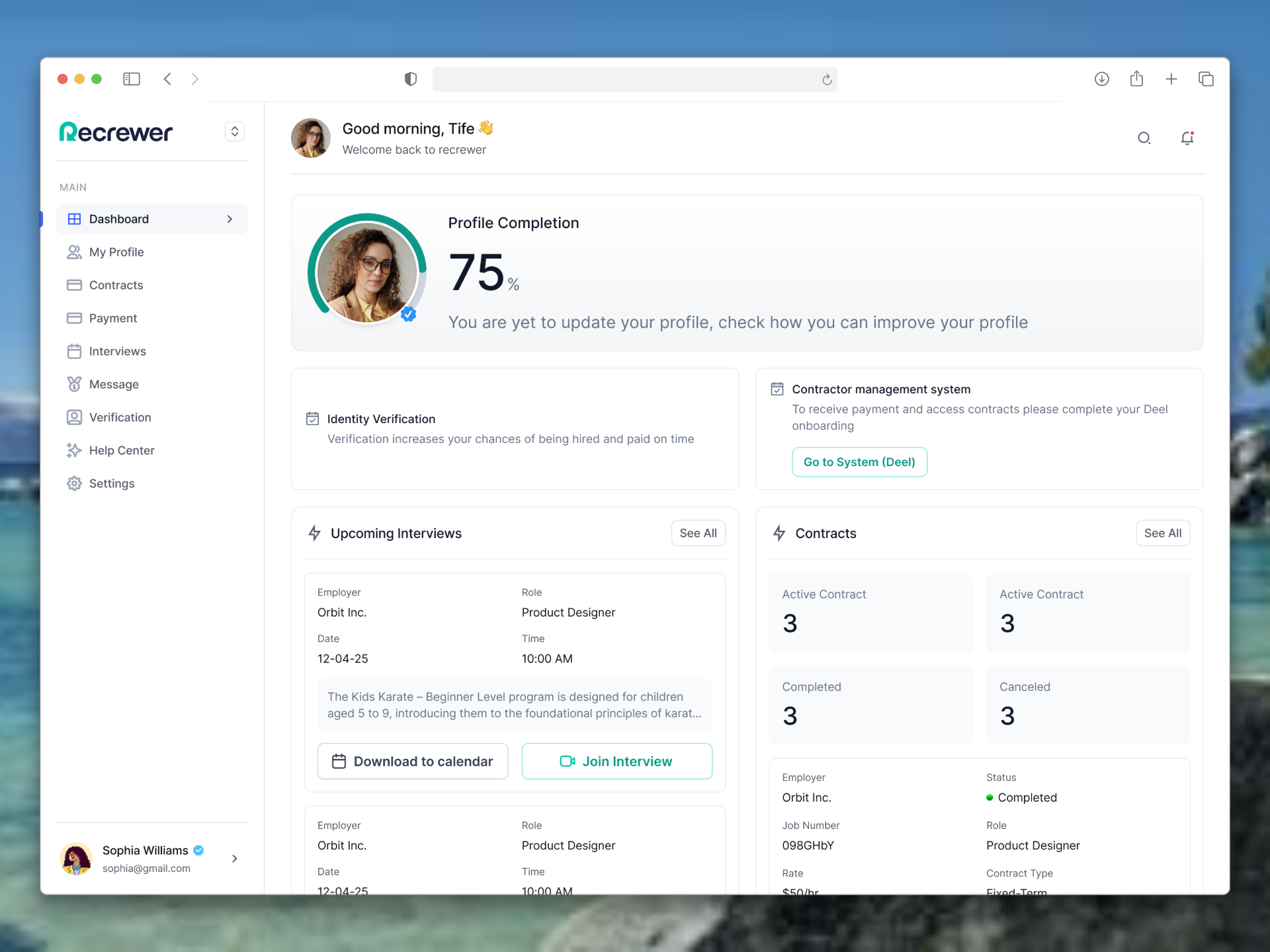The image size is (1270, 952).
Task: Show tab overview icon in browser toolbar
Action: coord(1206,79)
